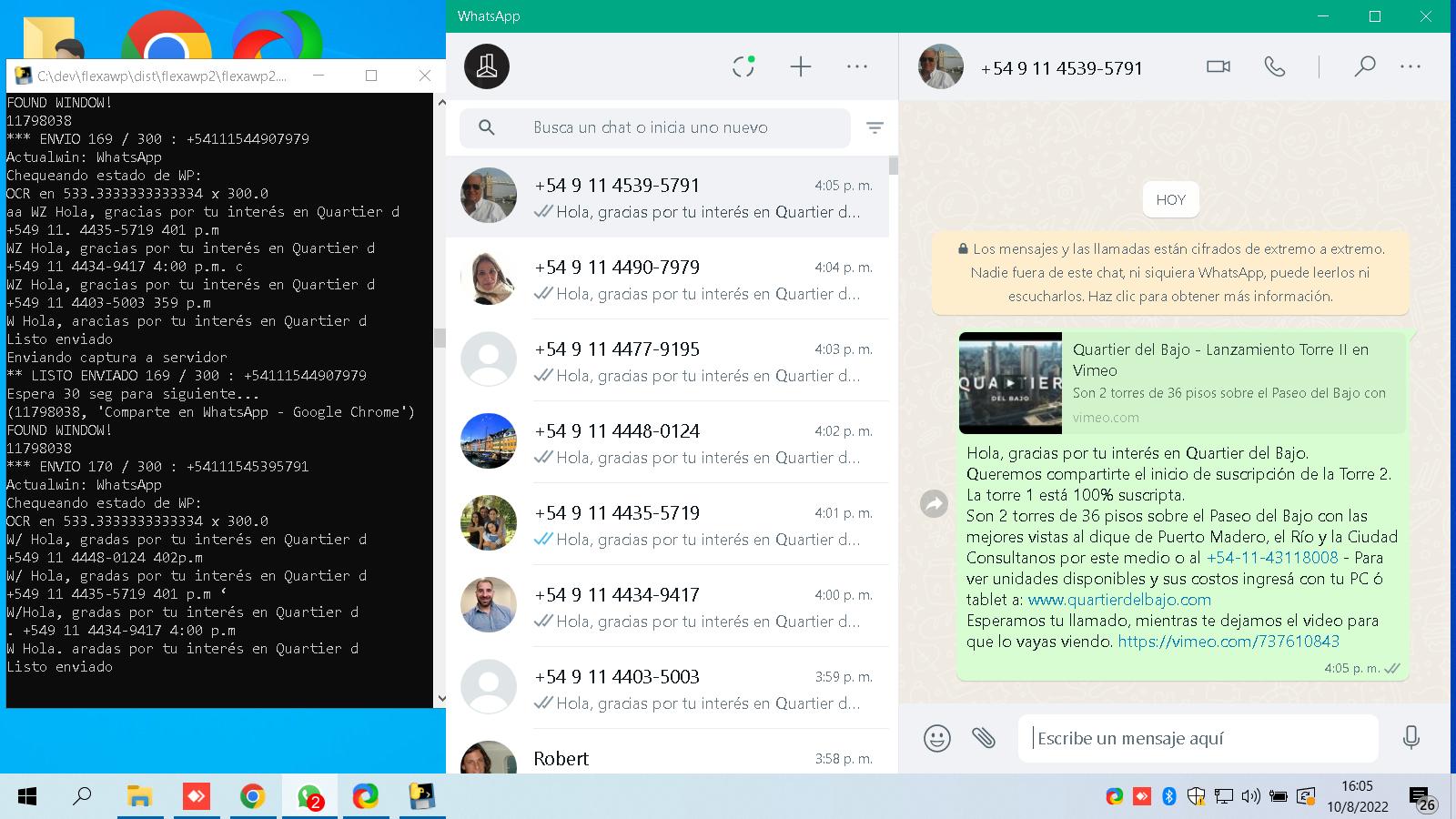
Task: Click the console window scrollbar down arrow
Action: click(440, 699)
